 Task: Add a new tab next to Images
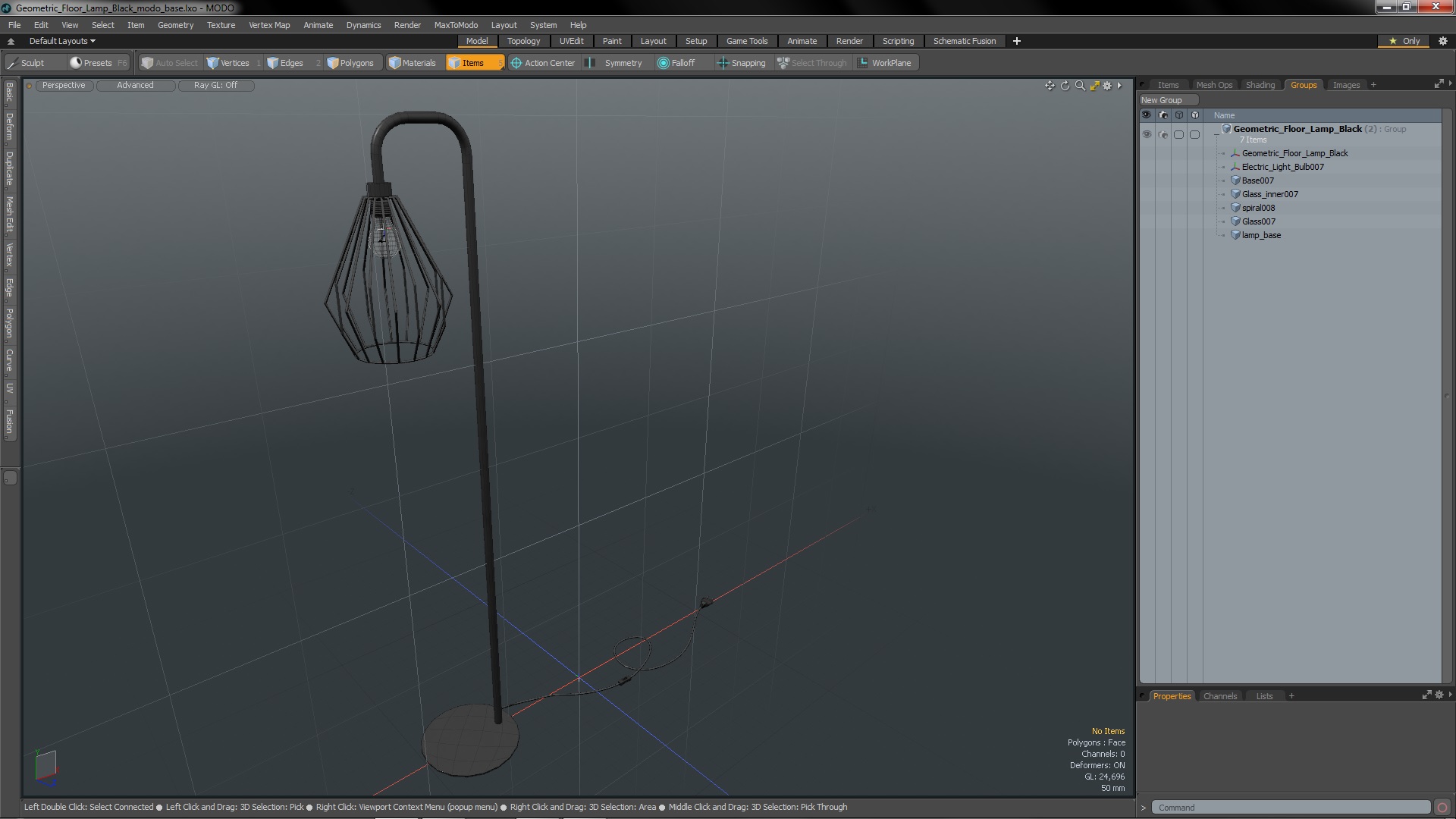[1373, 85]
